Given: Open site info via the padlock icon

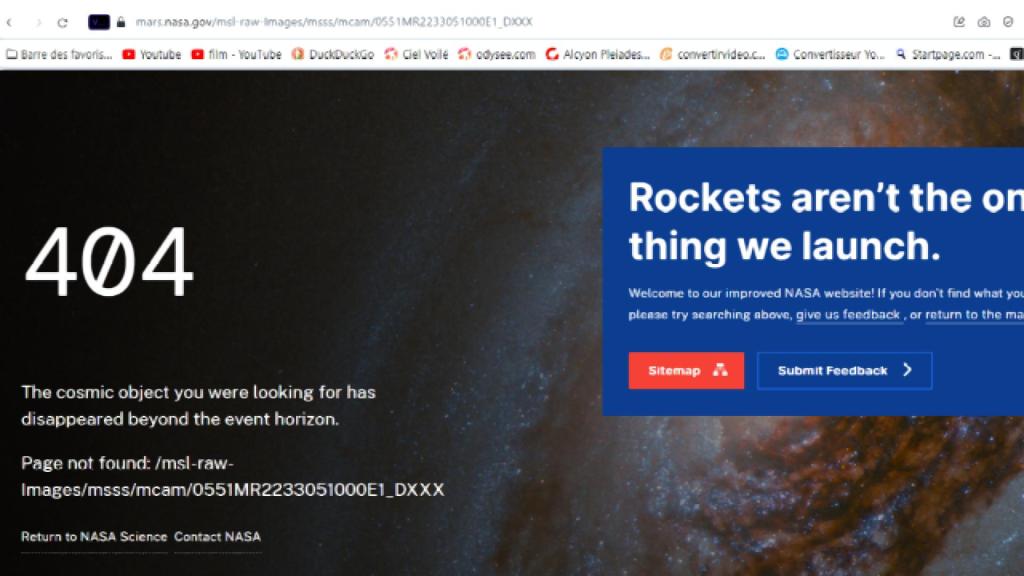Looking at the screenshot, I should click(120, 22).
